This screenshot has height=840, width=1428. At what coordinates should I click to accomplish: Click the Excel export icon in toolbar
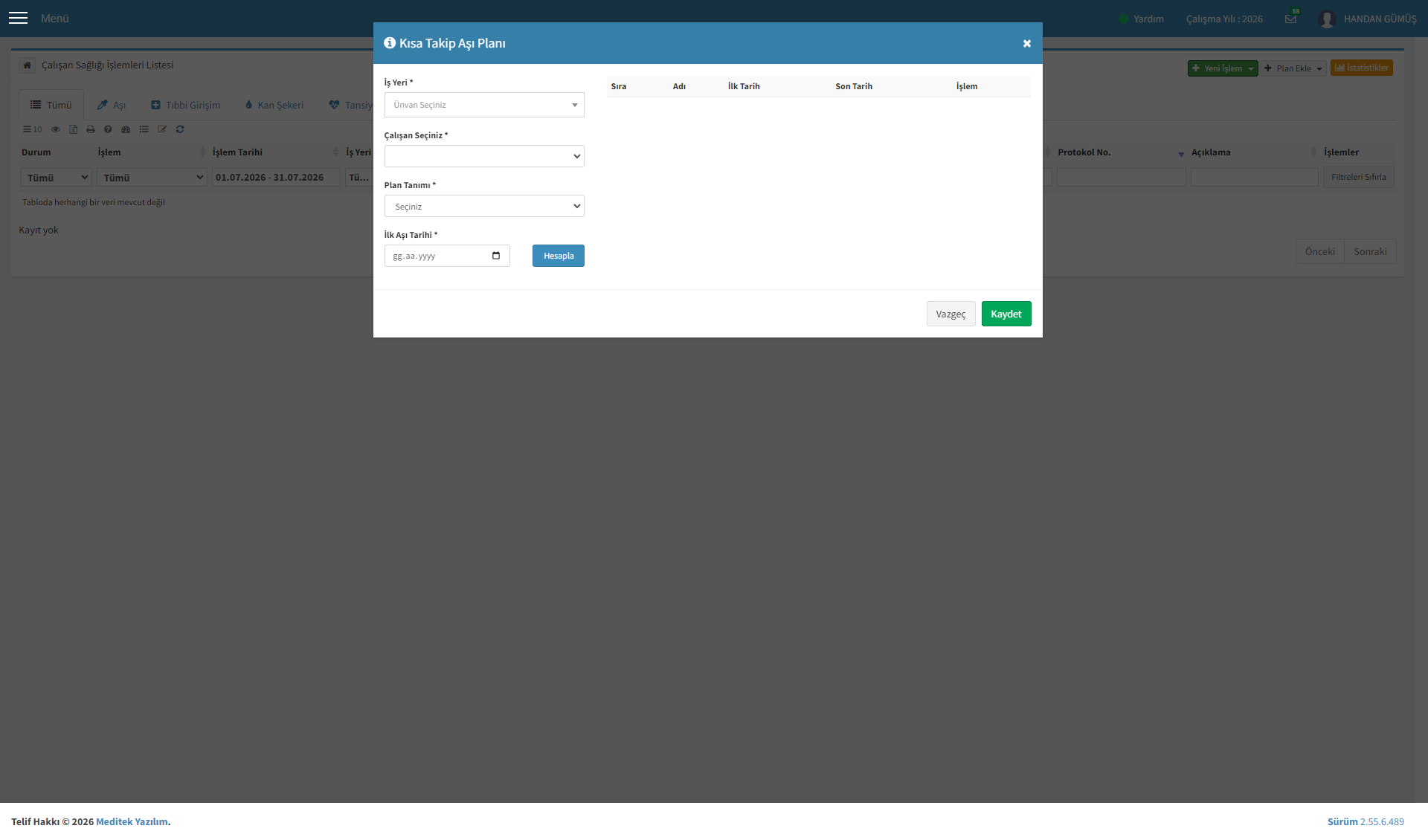(x=73, y=129)
